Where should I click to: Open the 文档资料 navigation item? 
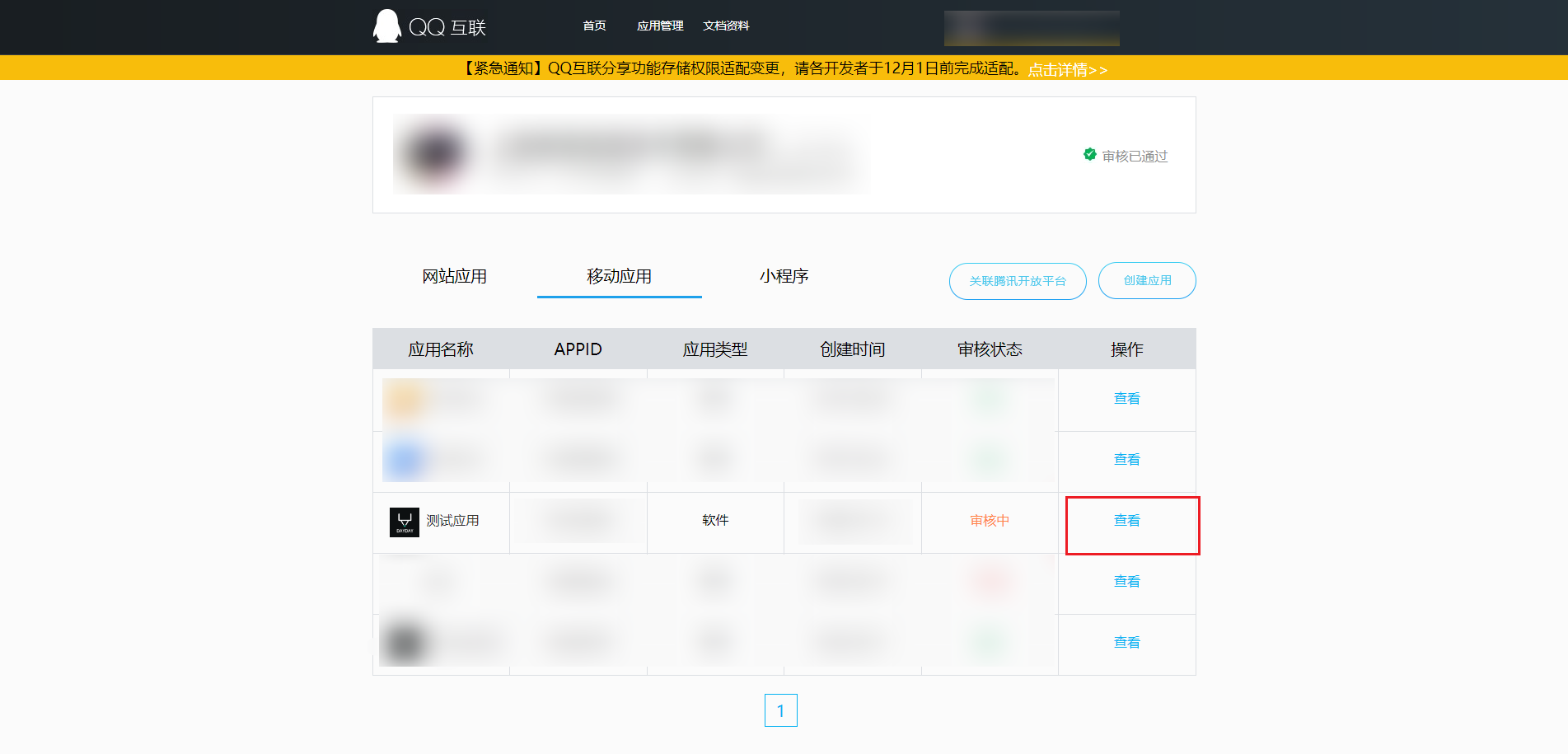coord(726,26)
